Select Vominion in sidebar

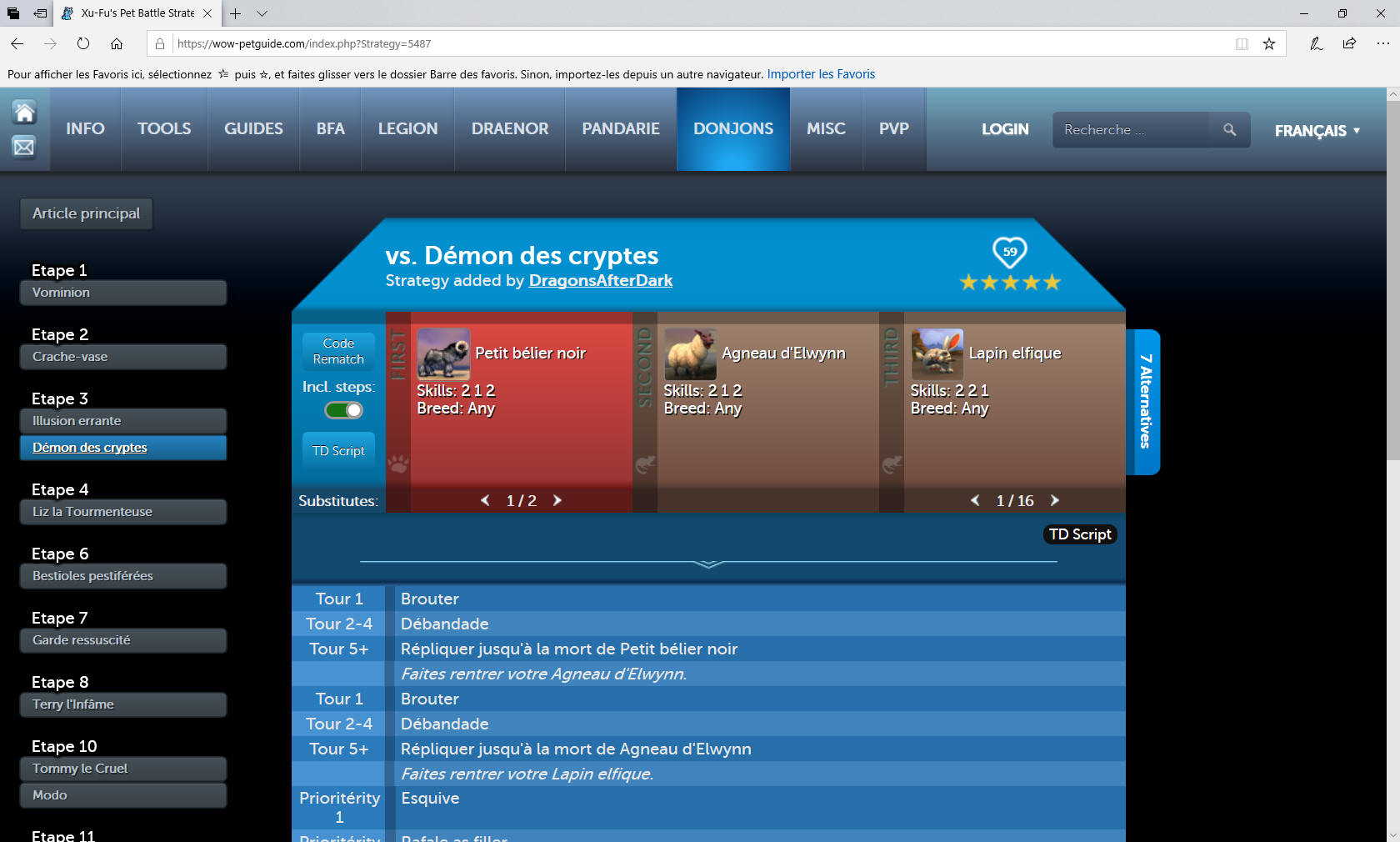click(x=123, y=293)
